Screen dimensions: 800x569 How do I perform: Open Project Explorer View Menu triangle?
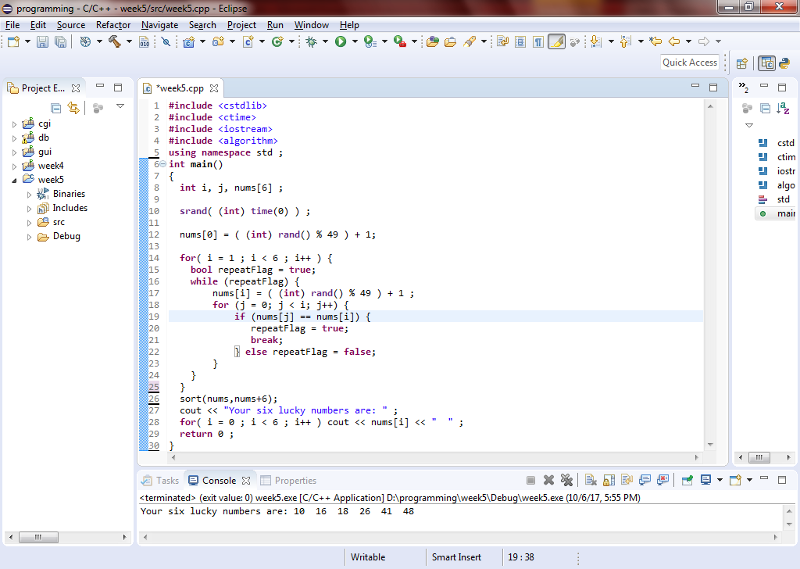[x=120, y=107]
